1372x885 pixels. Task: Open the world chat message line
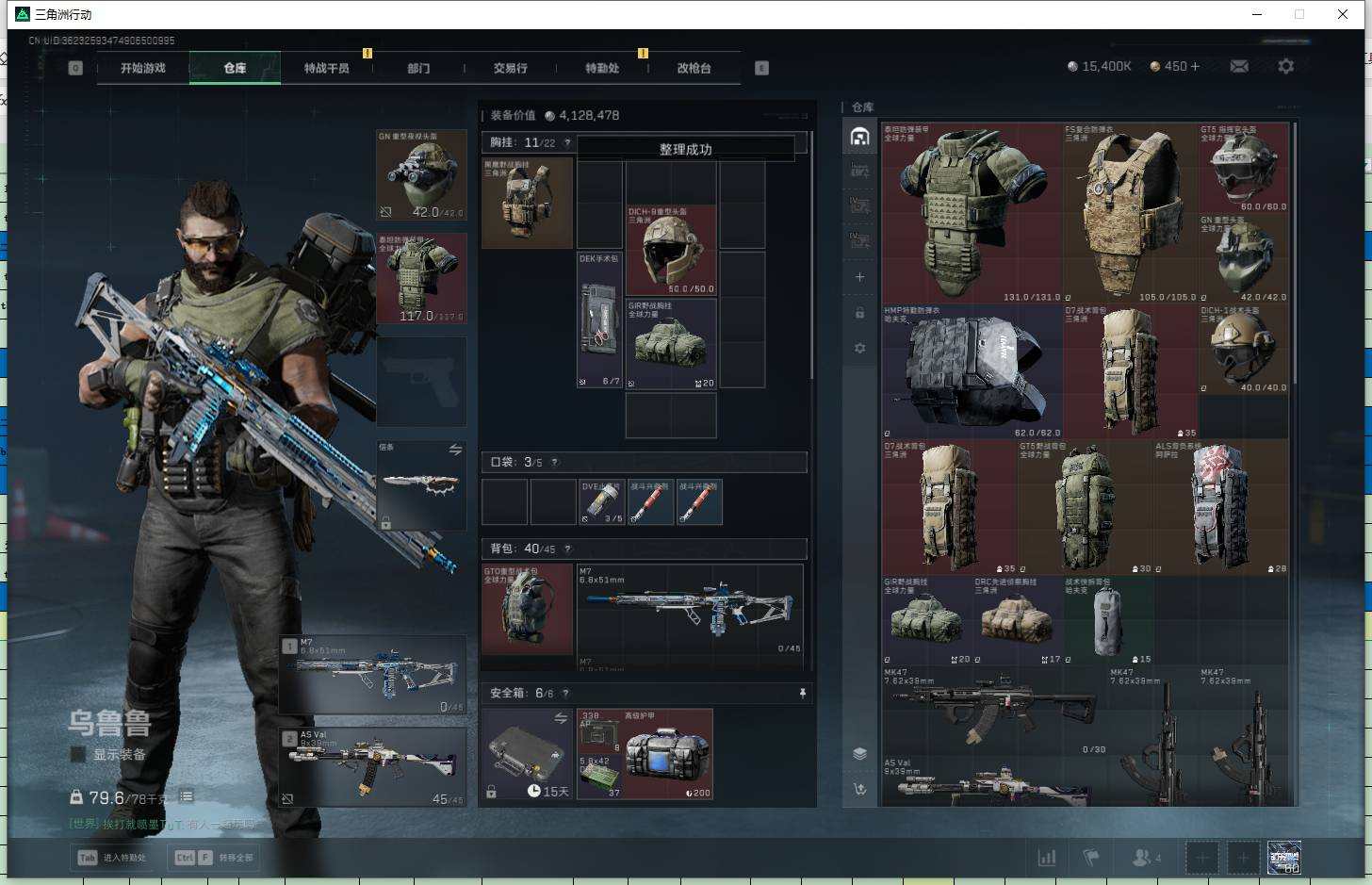pos(160,824)
